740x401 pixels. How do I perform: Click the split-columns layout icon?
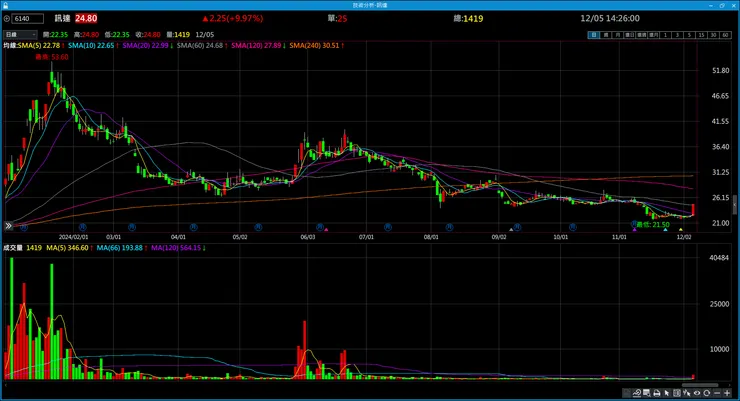677,393
